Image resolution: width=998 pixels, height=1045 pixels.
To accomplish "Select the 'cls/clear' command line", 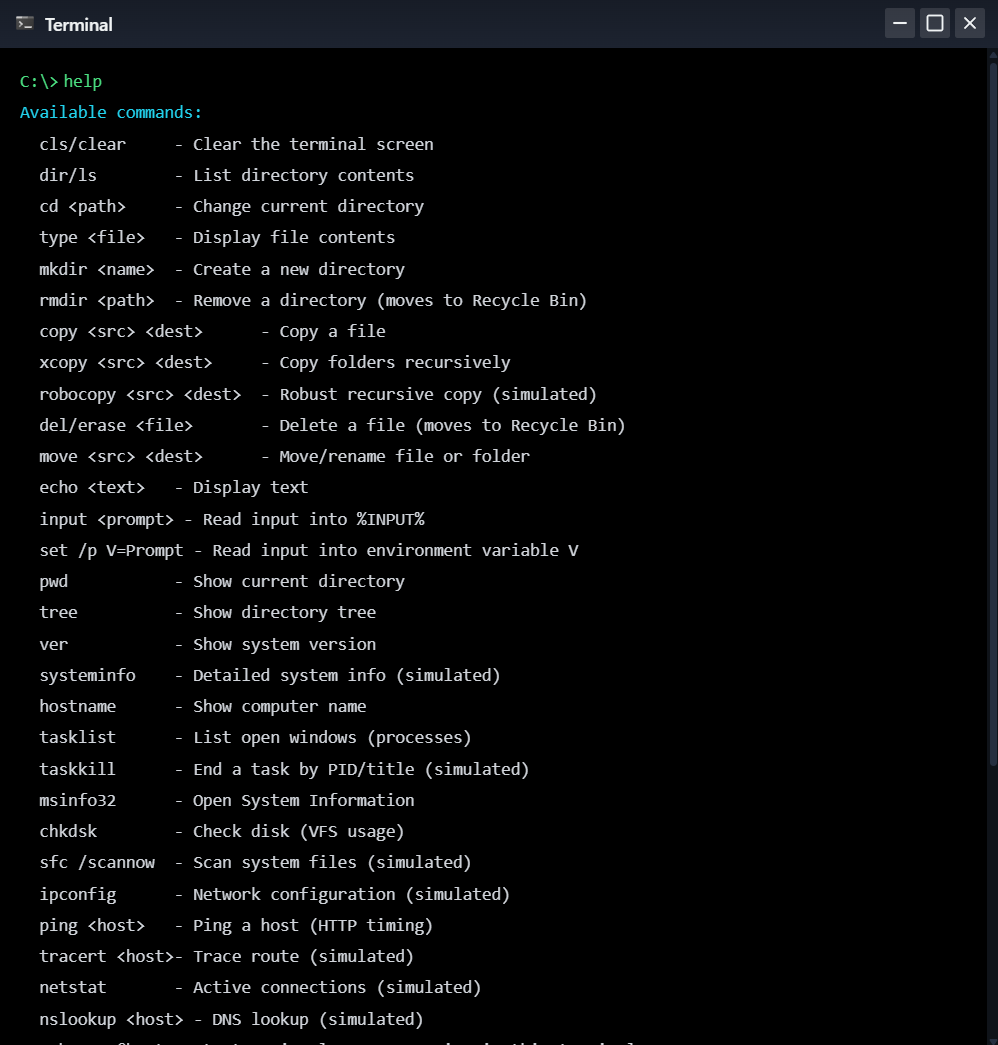I will (82, 144).
